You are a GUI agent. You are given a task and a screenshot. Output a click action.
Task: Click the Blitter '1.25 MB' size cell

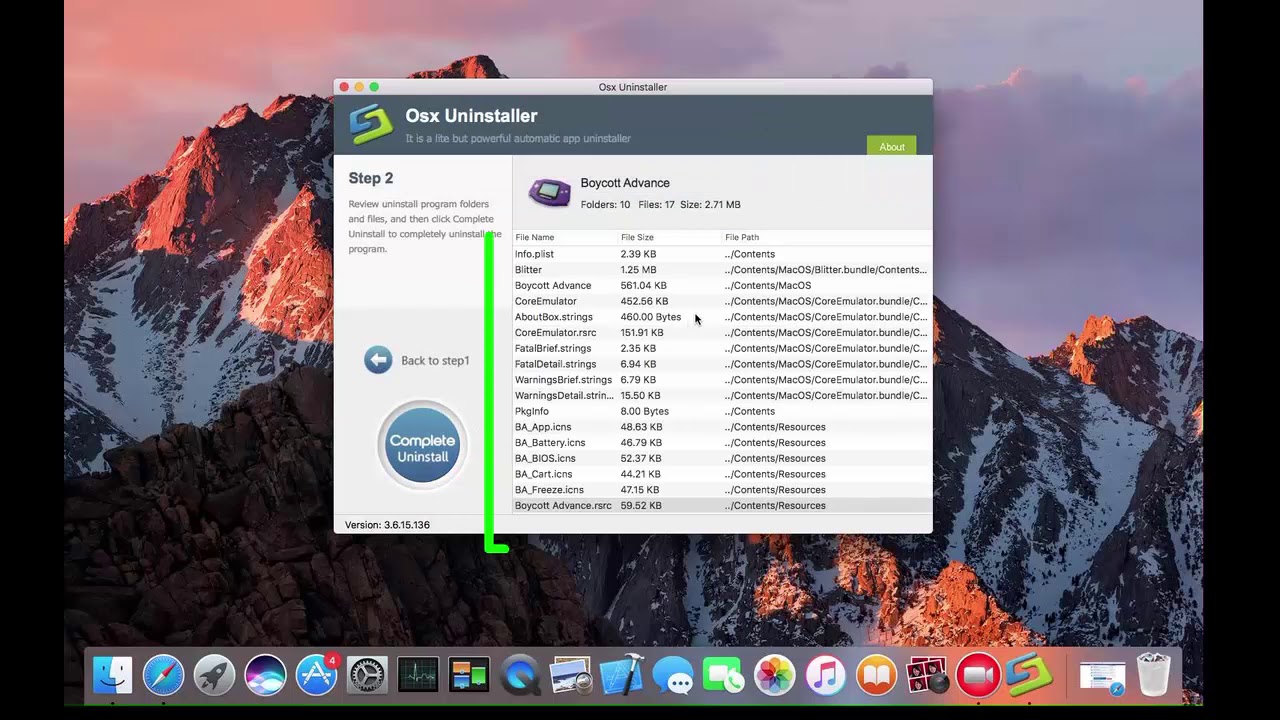point(638,270)
